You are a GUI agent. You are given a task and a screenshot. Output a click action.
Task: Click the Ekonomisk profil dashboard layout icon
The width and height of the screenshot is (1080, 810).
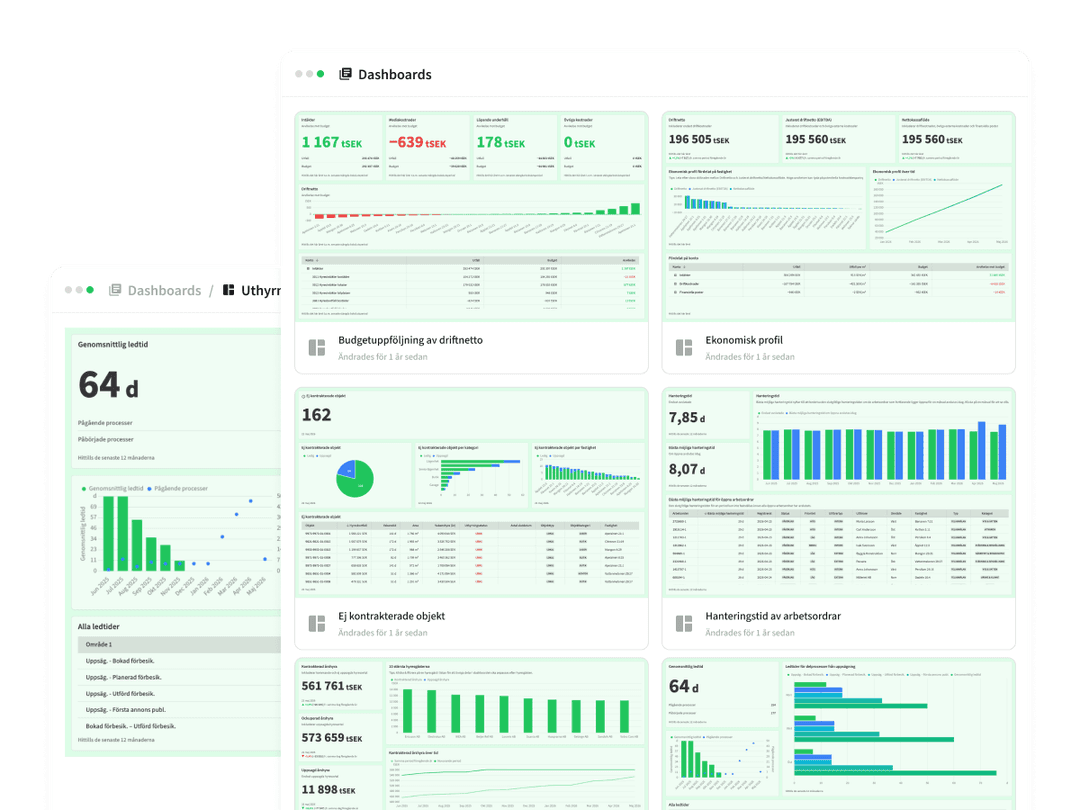[x=684, y=348]
